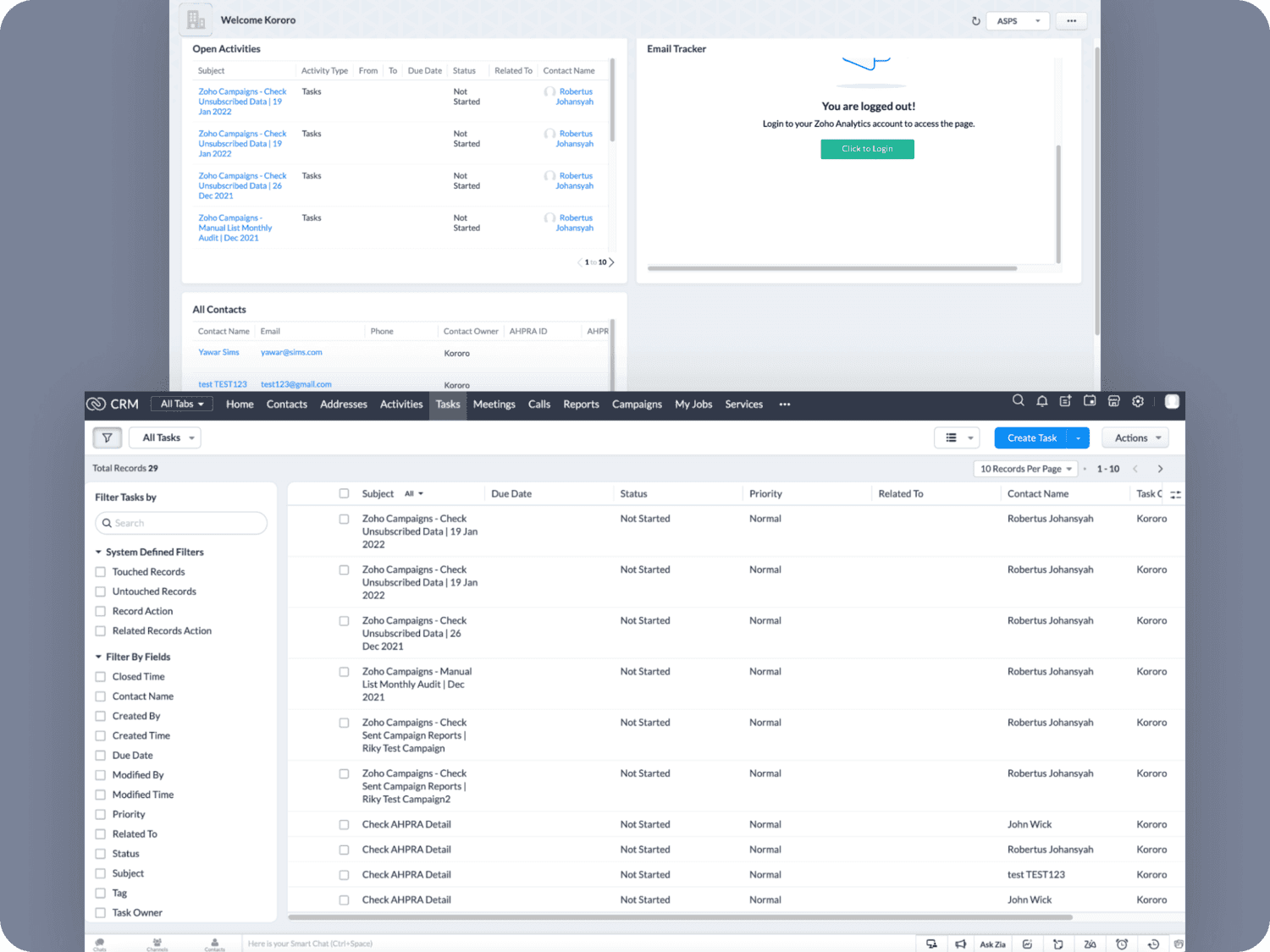Open the marketplace store icon
The image size is (1270, 952).
(1114, 401)
